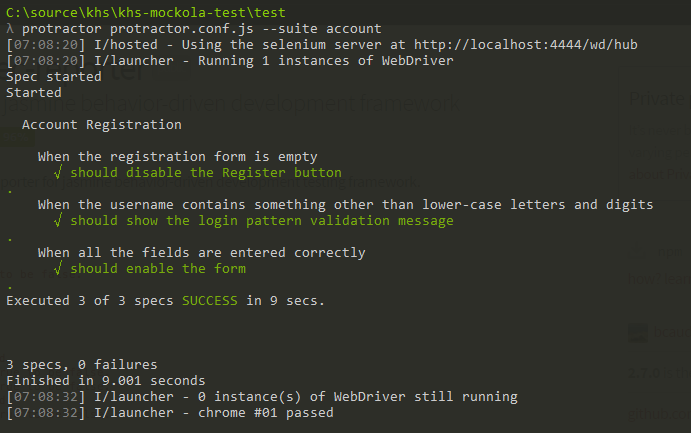
Task: Click the working directory path line
Action: click(146, 12)
